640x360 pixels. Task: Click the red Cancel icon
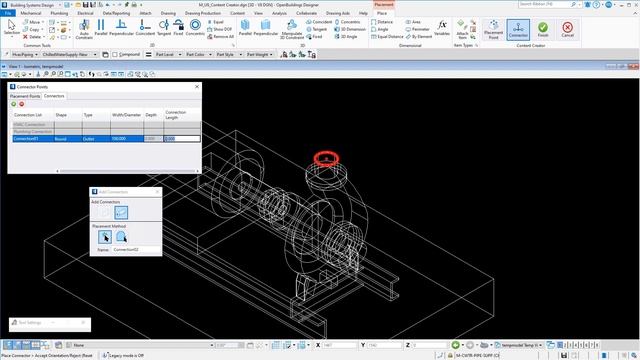pos(567,29)
